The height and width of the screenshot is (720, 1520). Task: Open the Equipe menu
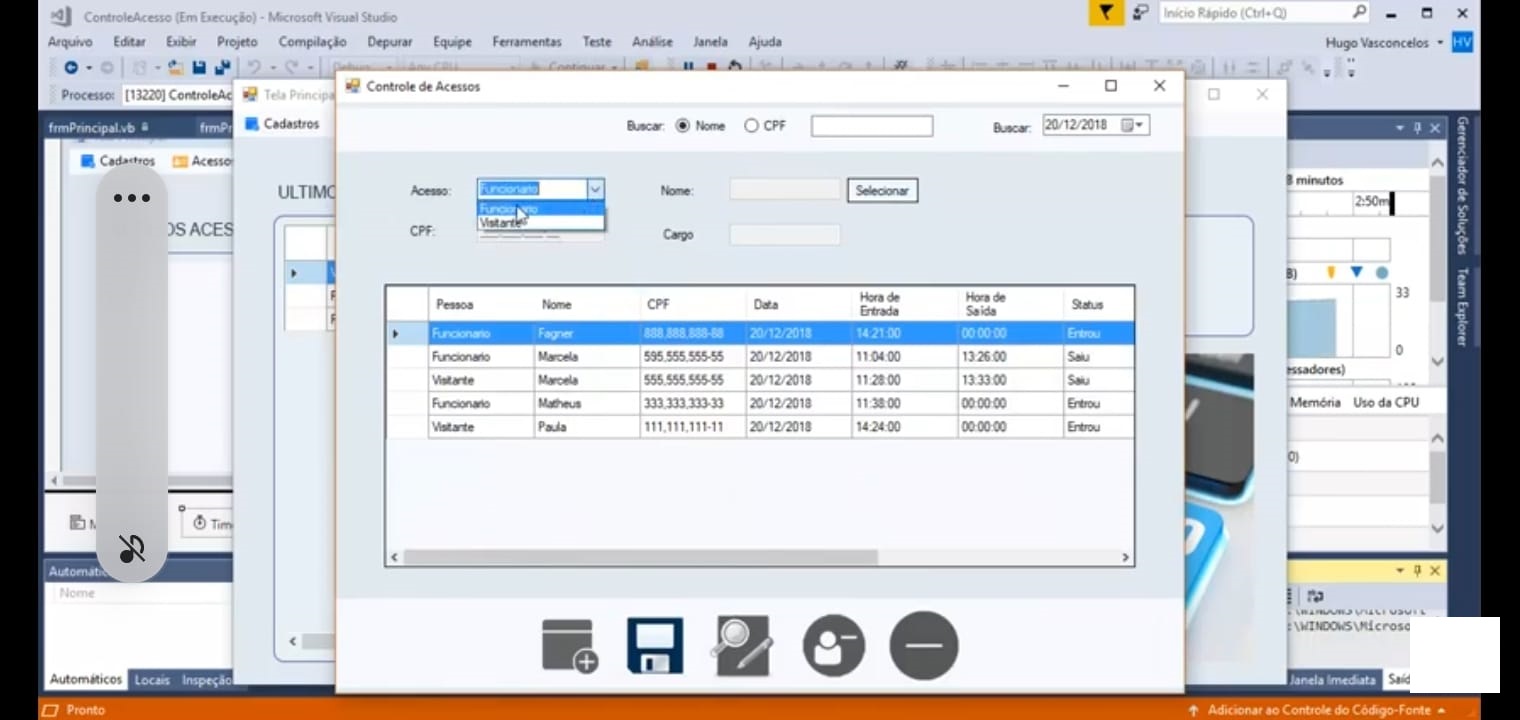coord(452,42)
